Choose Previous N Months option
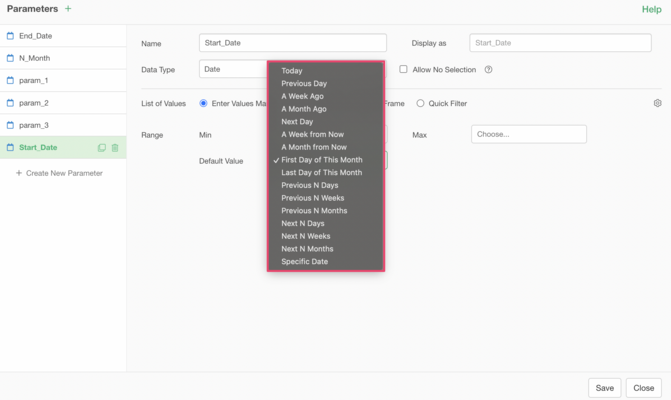The height and width of the screenshot is (400, 671). tap(326, 210)
